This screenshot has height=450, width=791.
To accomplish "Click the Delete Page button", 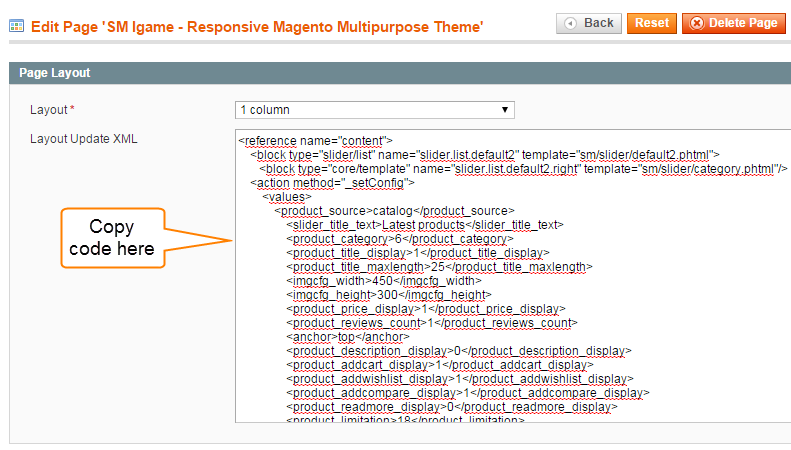I will click(x=733, y=23).
